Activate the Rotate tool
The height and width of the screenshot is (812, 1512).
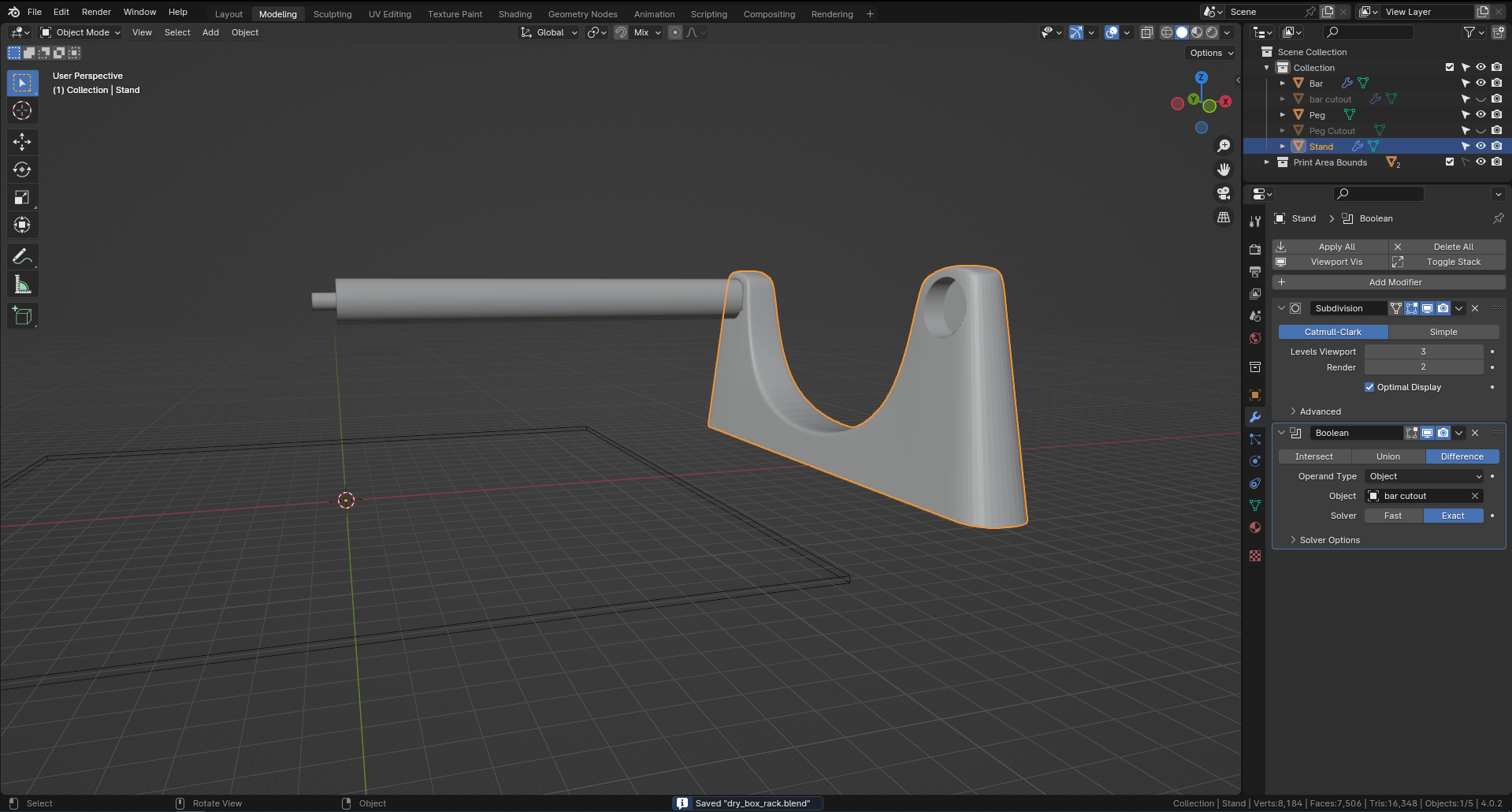click(22, 169)
